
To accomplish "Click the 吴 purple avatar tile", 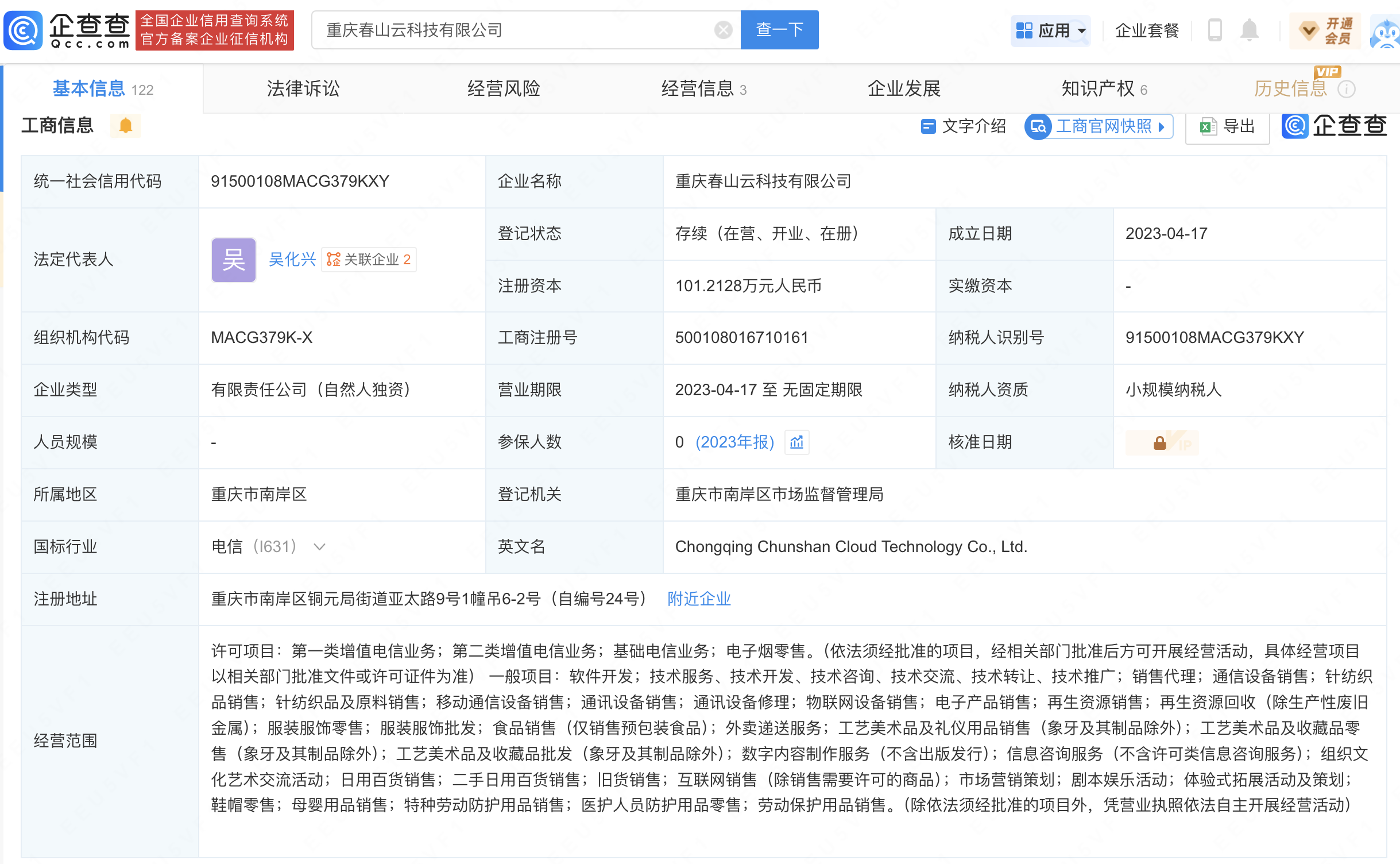I will point(233,260).
